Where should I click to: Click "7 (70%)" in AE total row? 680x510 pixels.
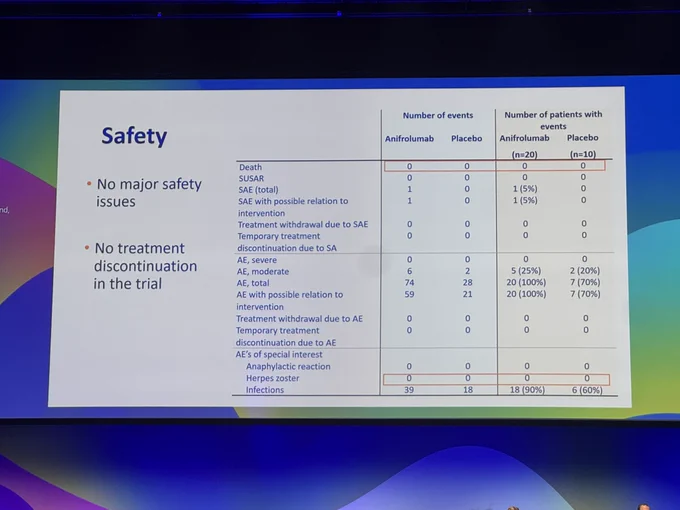click(x=585, y=283)
